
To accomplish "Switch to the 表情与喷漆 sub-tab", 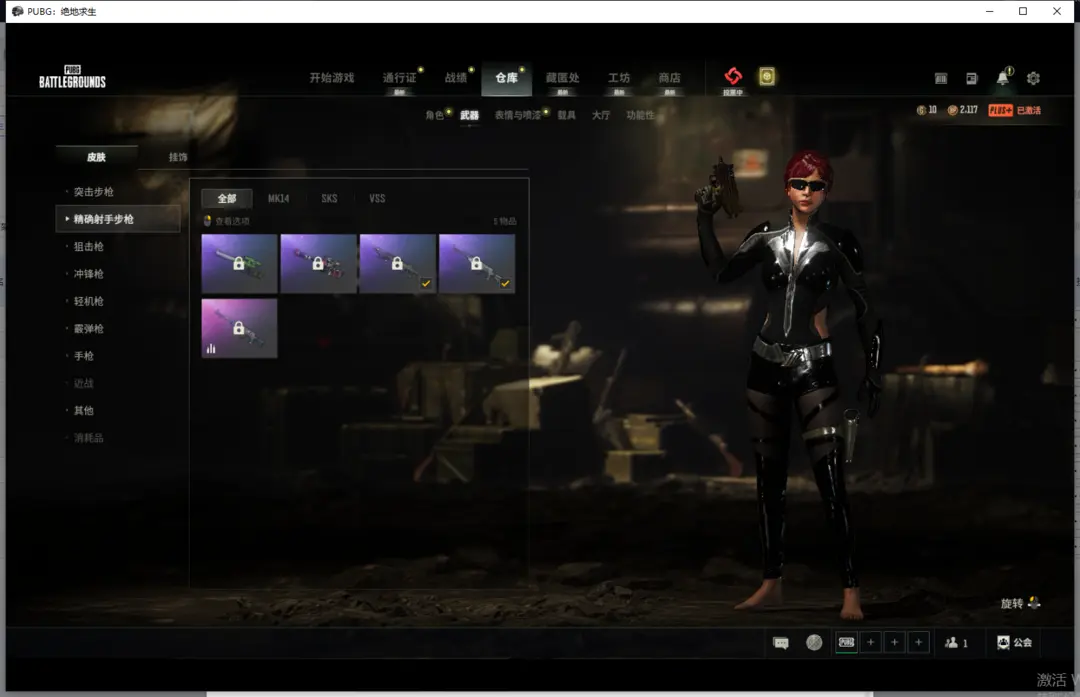I will [518, 115].
